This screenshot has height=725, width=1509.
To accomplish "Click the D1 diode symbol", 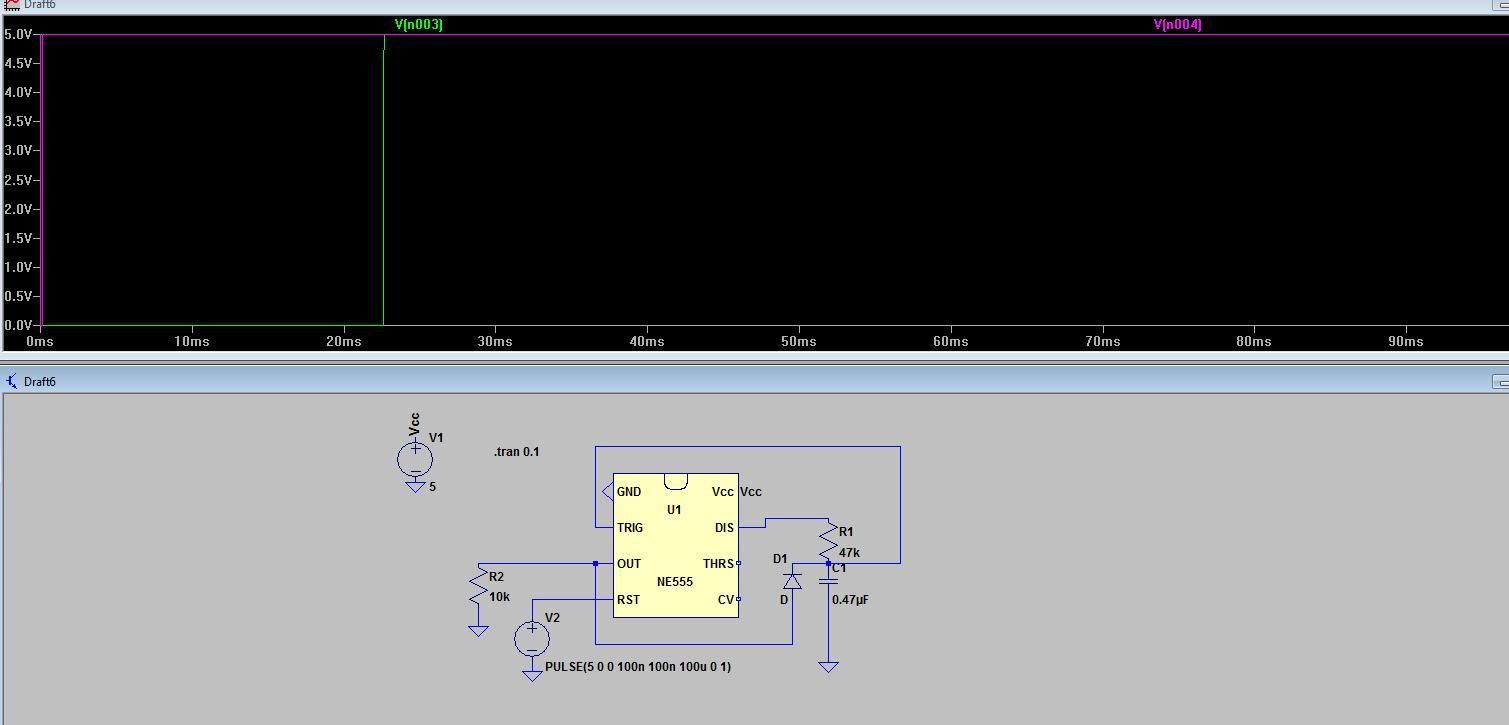I will pyautogui.click(x=792, y=581).
